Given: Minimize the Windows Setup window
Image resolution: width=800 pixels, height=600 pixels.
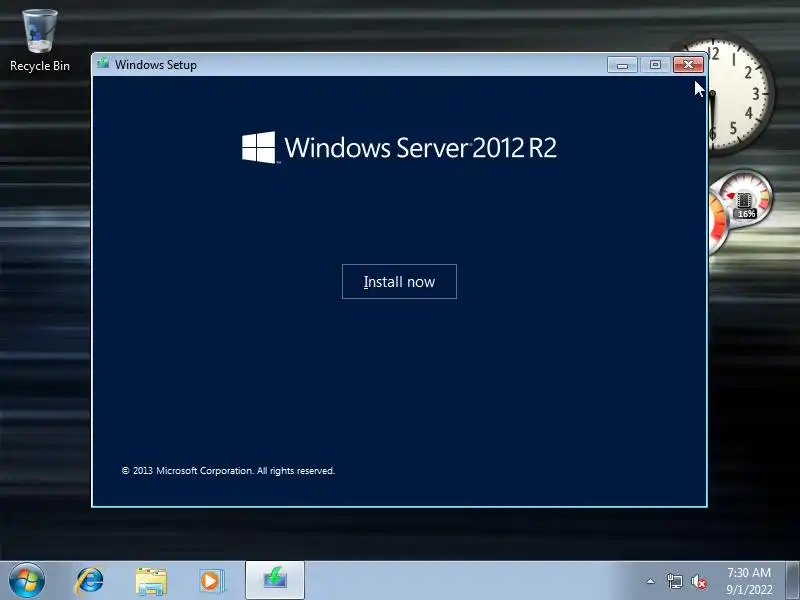Looking at the screenshot, I should click(622, 65).
